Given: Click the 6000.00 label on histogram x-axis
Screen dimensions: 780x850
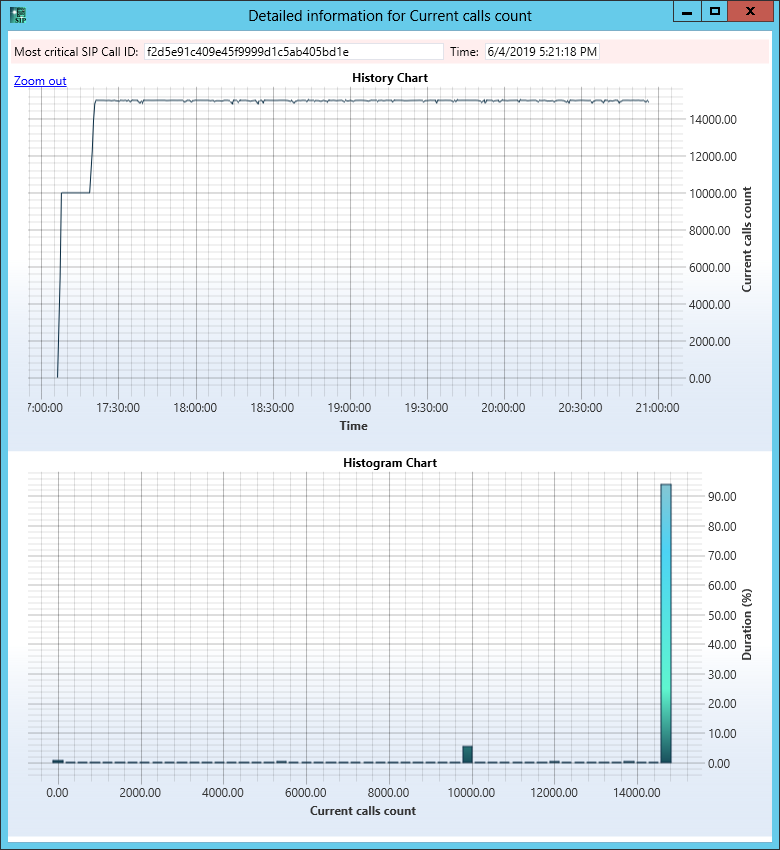Looking at the screenshot, I should click(306, 793).
